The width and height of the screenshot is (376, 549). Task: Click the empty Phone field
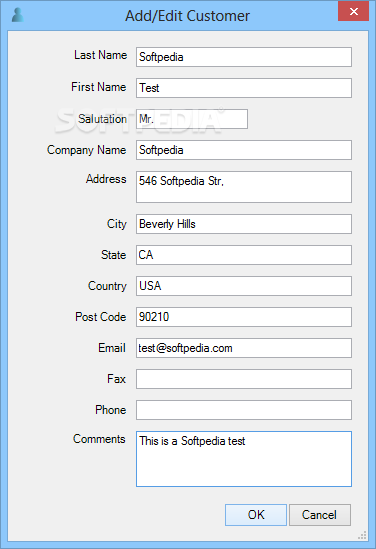(x=244, y=410)
